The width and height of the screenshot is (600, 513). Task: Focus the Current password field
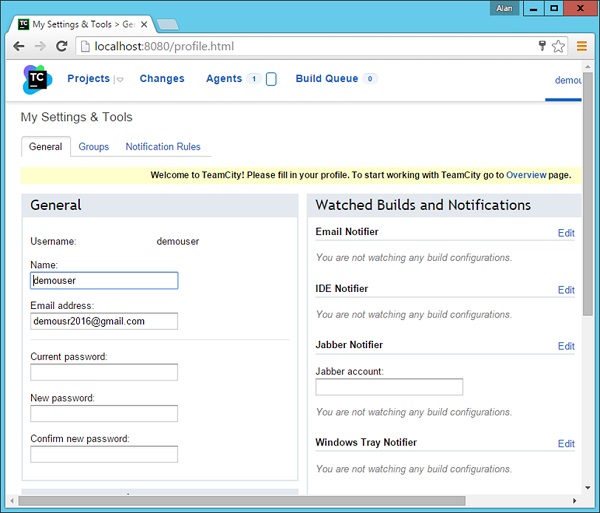click(x=104, y=372)
